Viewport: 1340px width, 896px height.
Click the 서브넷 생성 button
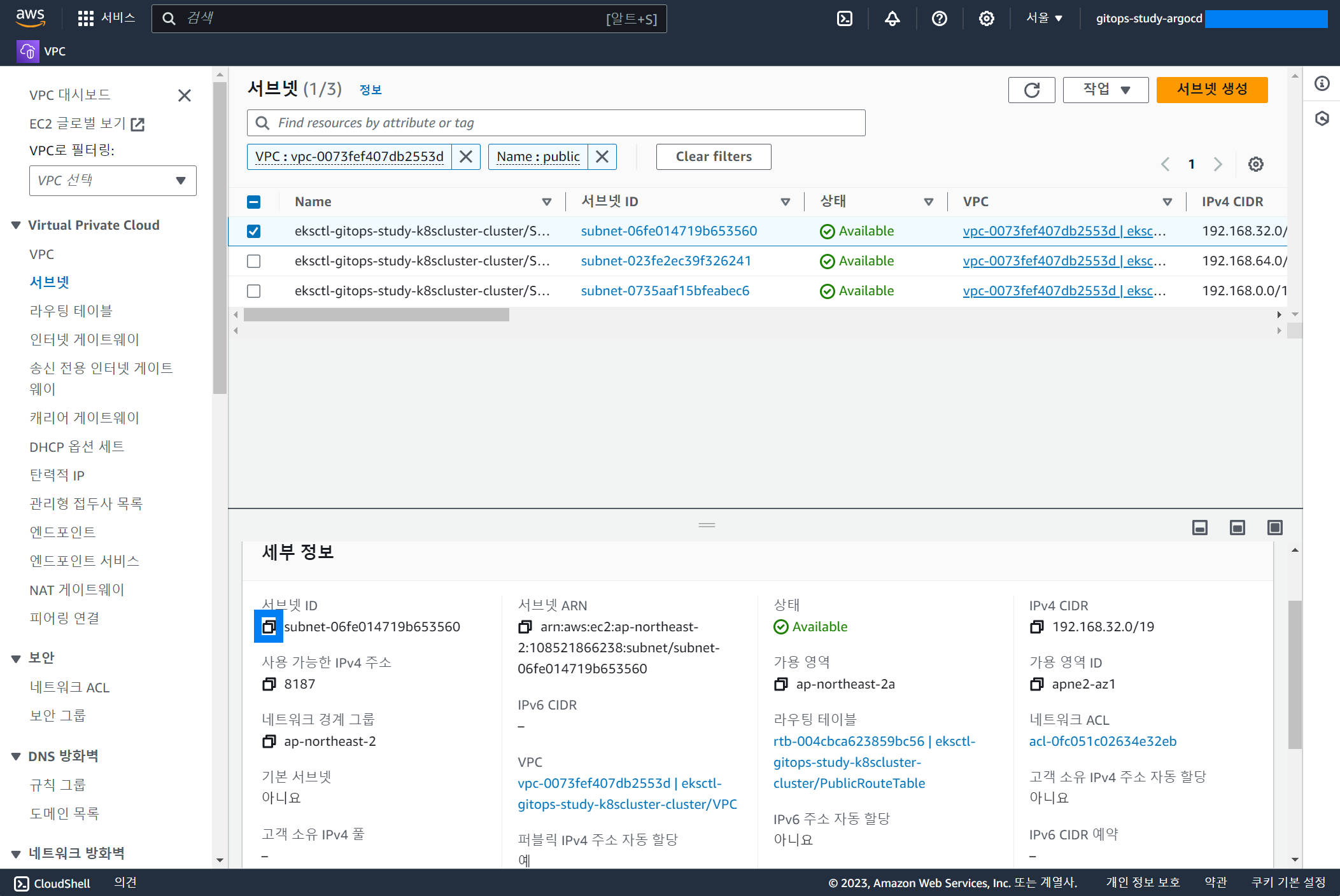pos(1211,90)
